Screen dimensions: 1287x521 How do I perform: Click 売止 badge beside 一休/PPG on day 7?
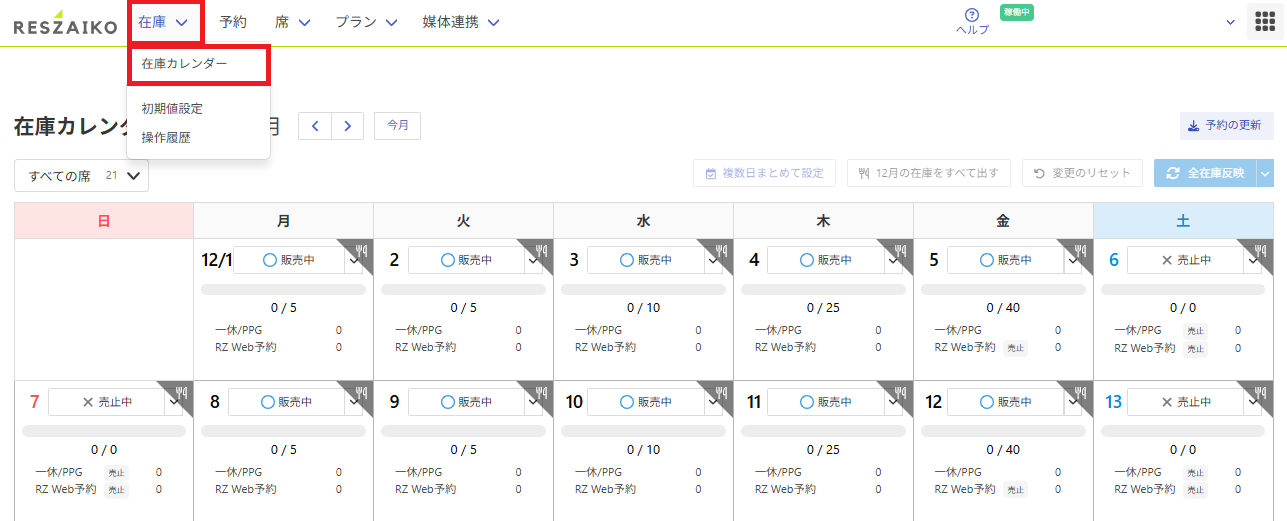(117, 472)
